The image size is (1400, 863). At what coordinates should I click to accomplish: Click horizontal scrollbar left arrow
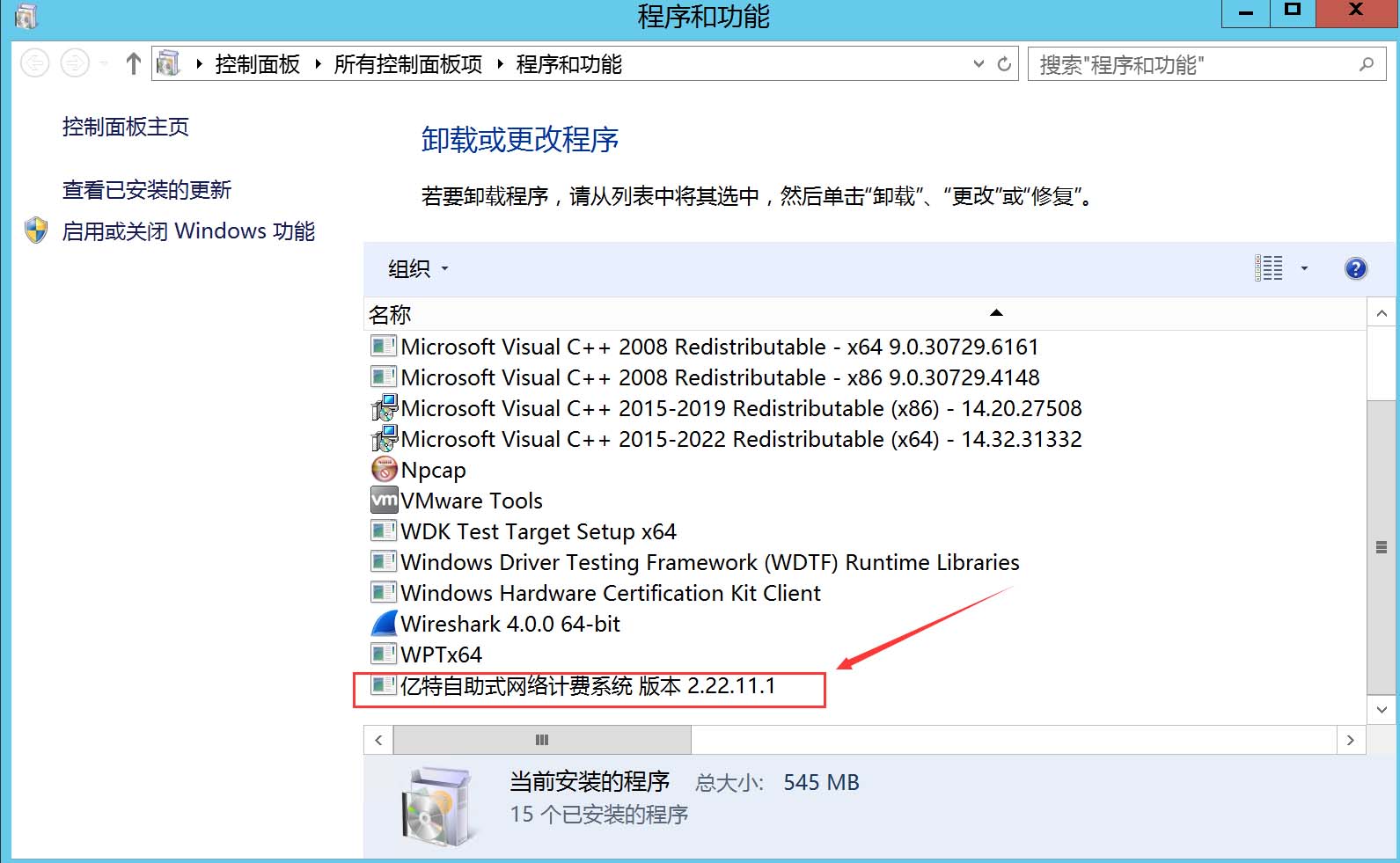tap(378, 740)
